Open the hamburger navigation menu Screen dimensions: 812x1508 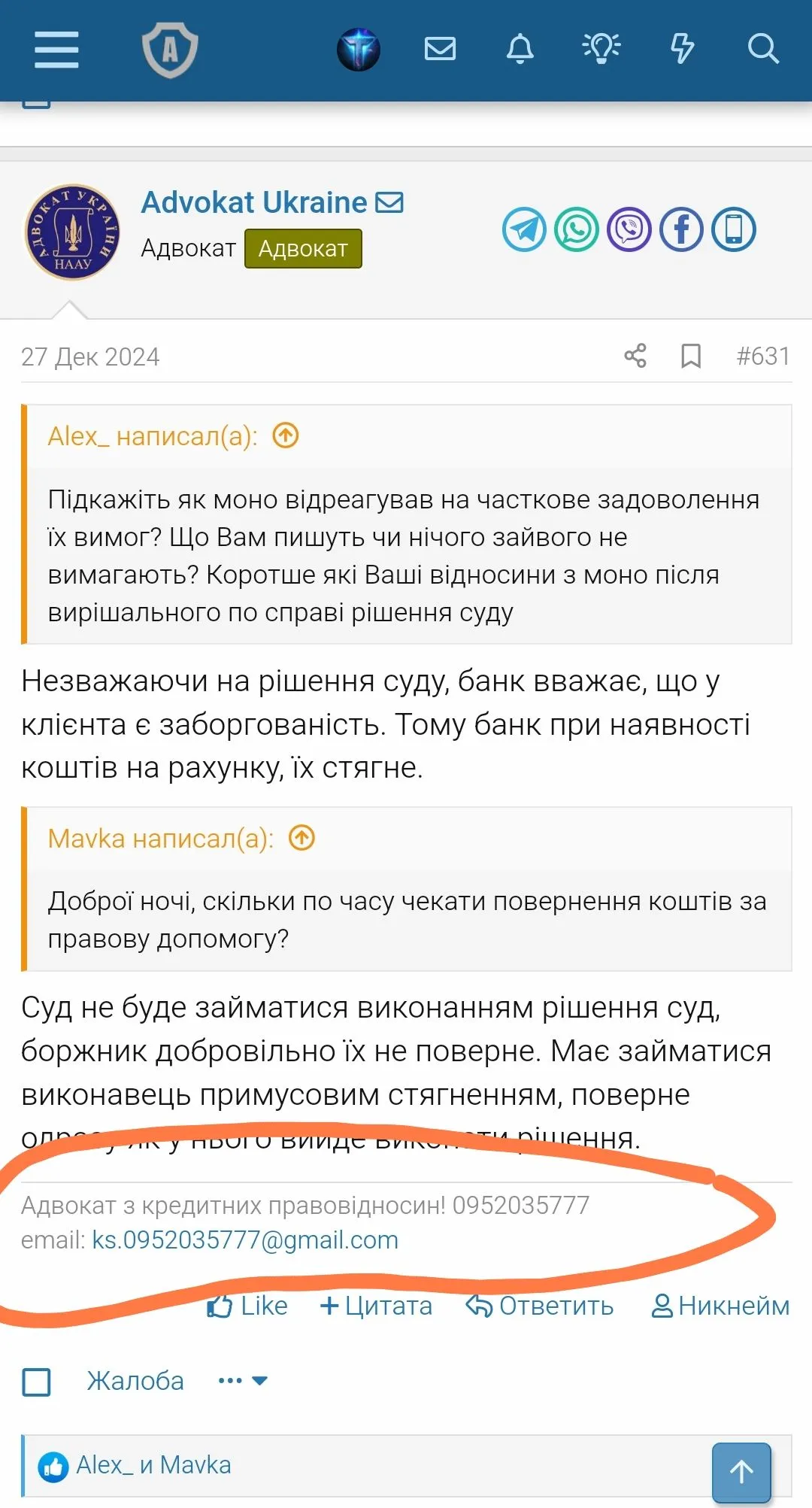(x=56, y=50)
